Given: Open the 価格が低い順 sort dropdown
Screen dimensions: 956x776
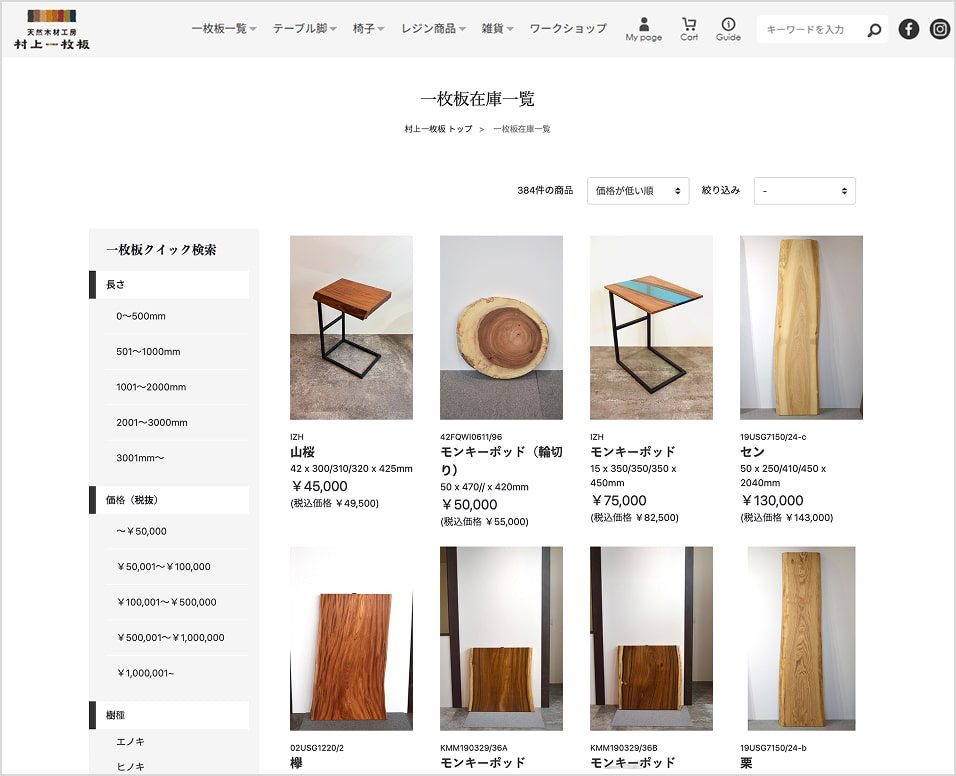Looking at the screenshot, I should point(638,190).
